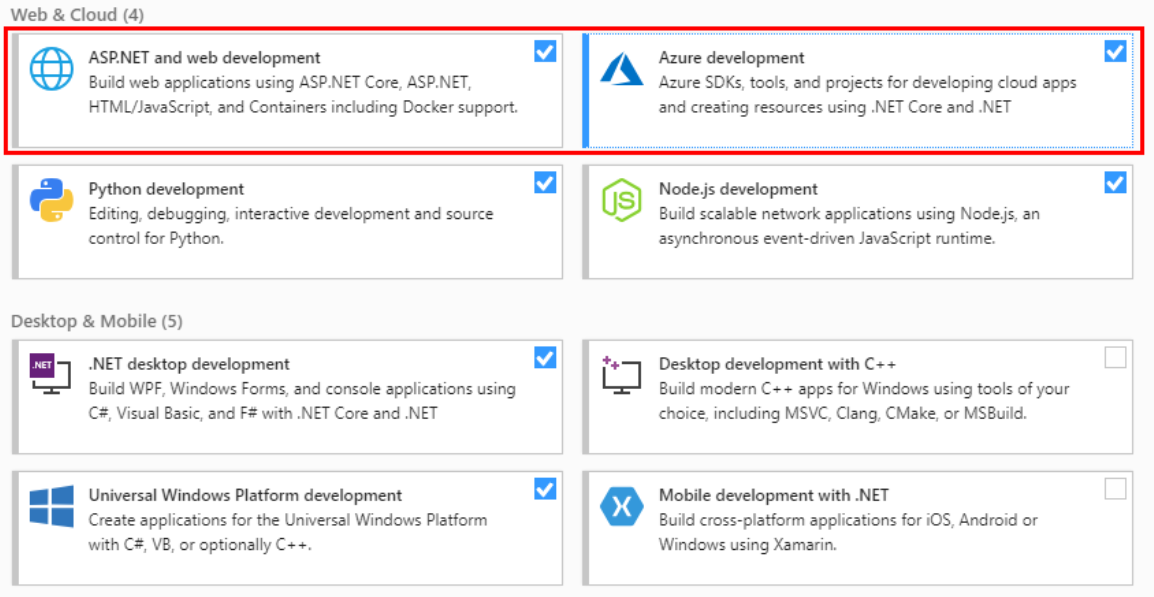
Task: Uncheck the ASP.NET and web development checkbox
Action: (546, 51)
